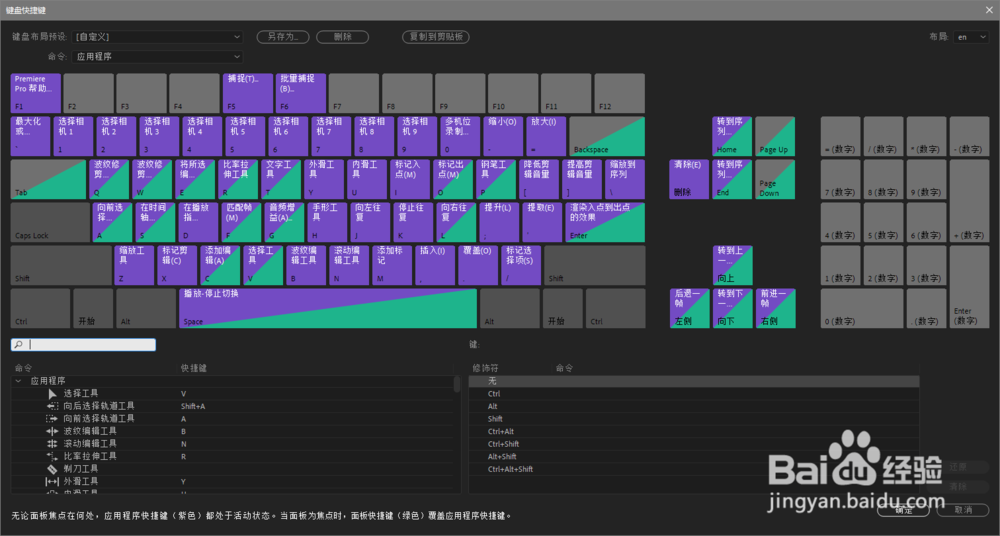Image resolution: width=1000 pixels, height=536 pixels.
Task: Click in the command search field
Action: (x=84, y=345)
